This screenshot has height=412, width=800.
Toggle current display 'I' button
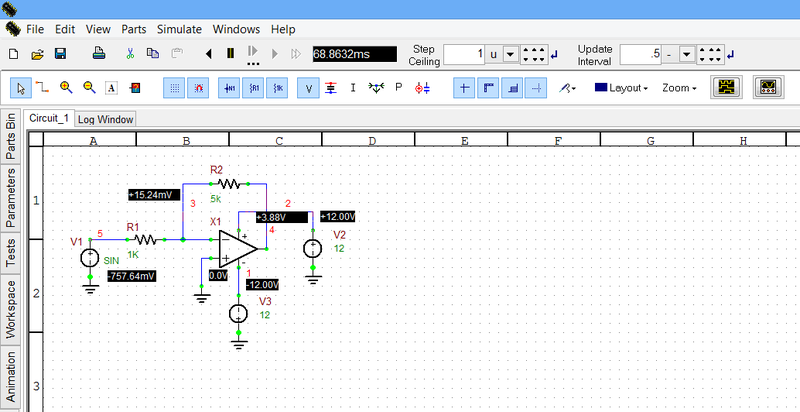coord(353,88)
